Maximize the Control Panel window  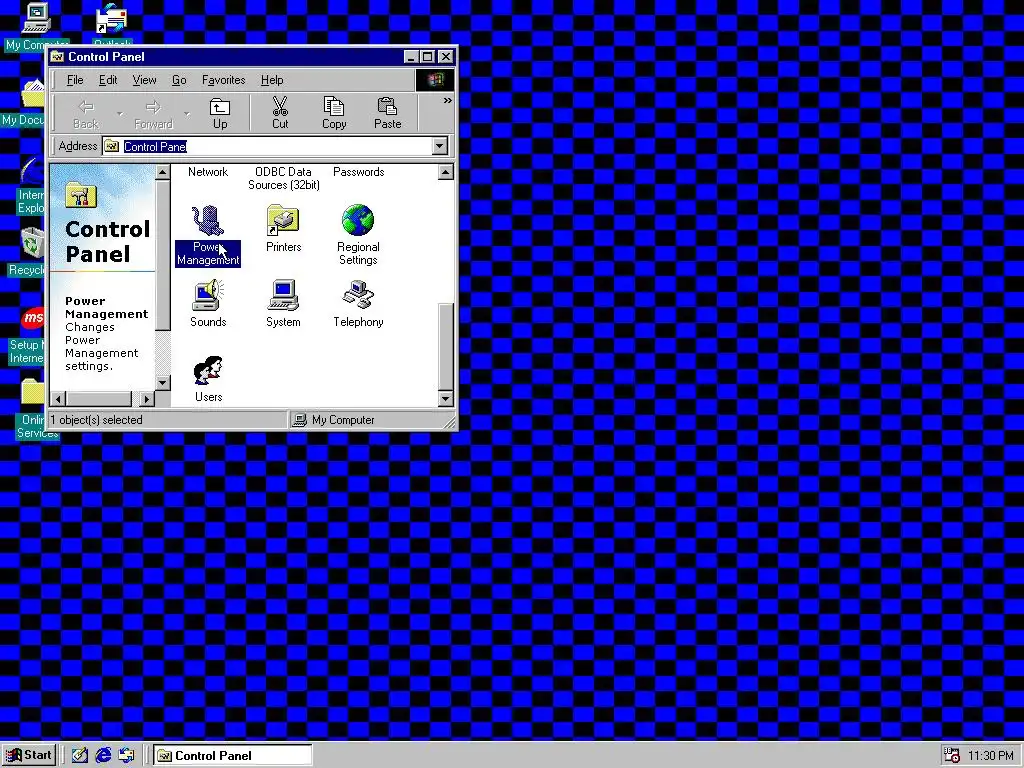click(x=427, y=57)
